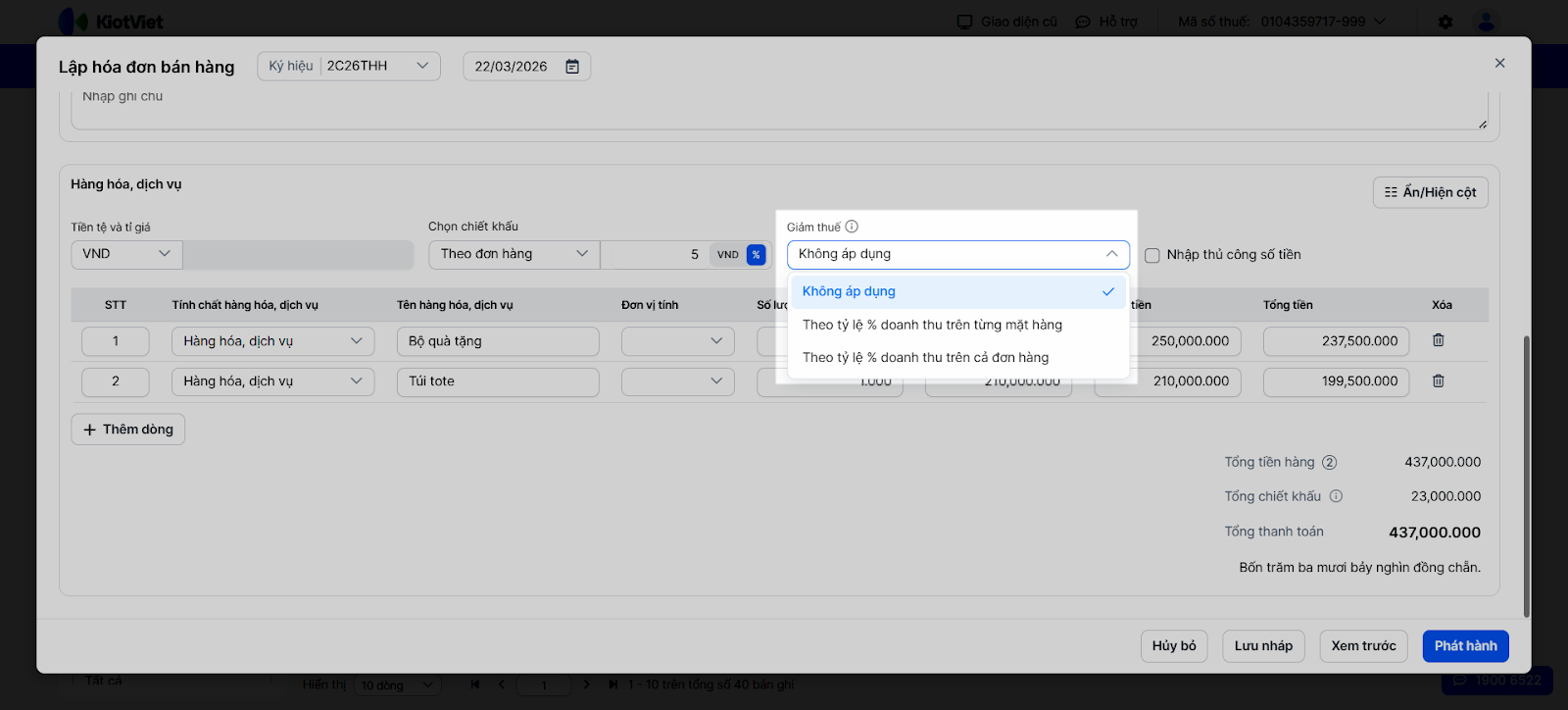Image resolution: width=1568 pixels, height=710 pixels.
Task: Close the invoice dialog with X
Action: click(1498, 63)
